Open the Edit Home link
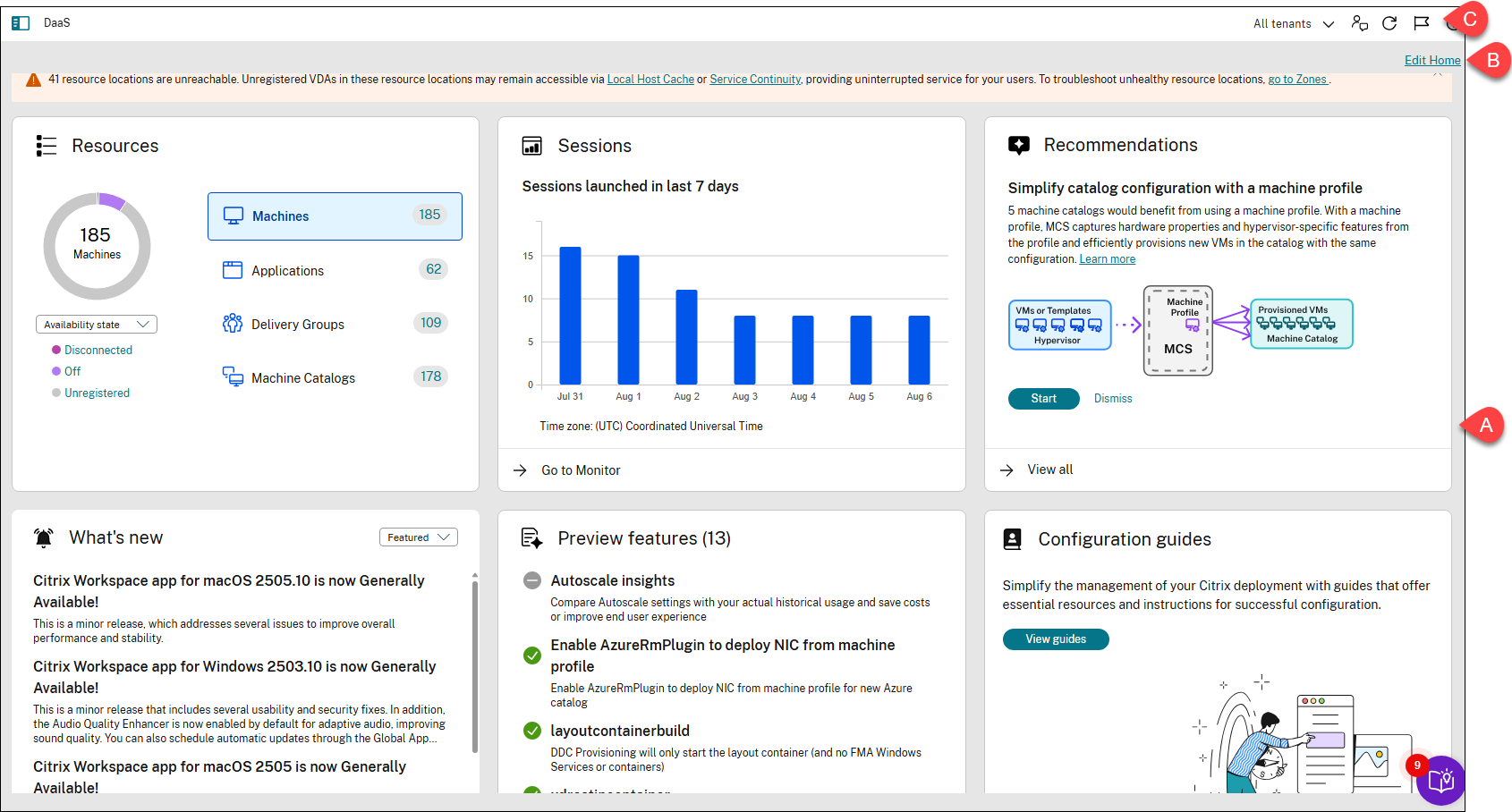 pos(1431,60)
